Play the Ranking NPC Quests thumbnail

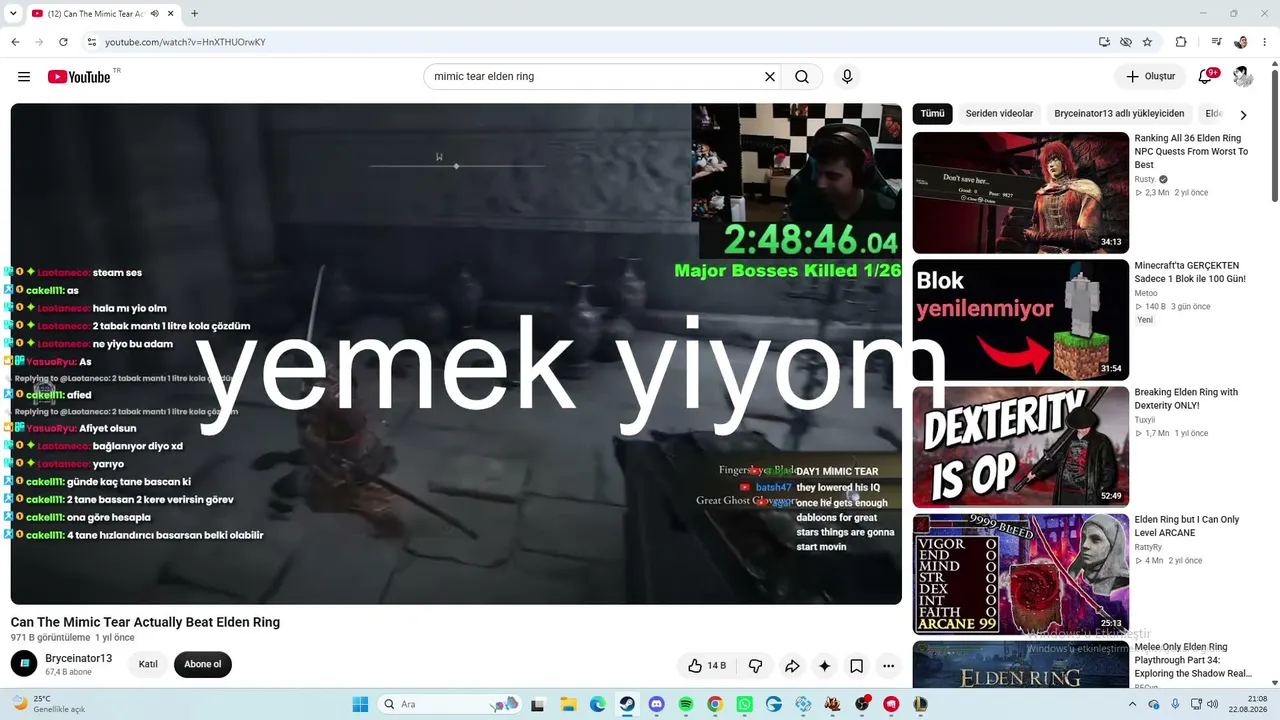(x=1021, y=193)
